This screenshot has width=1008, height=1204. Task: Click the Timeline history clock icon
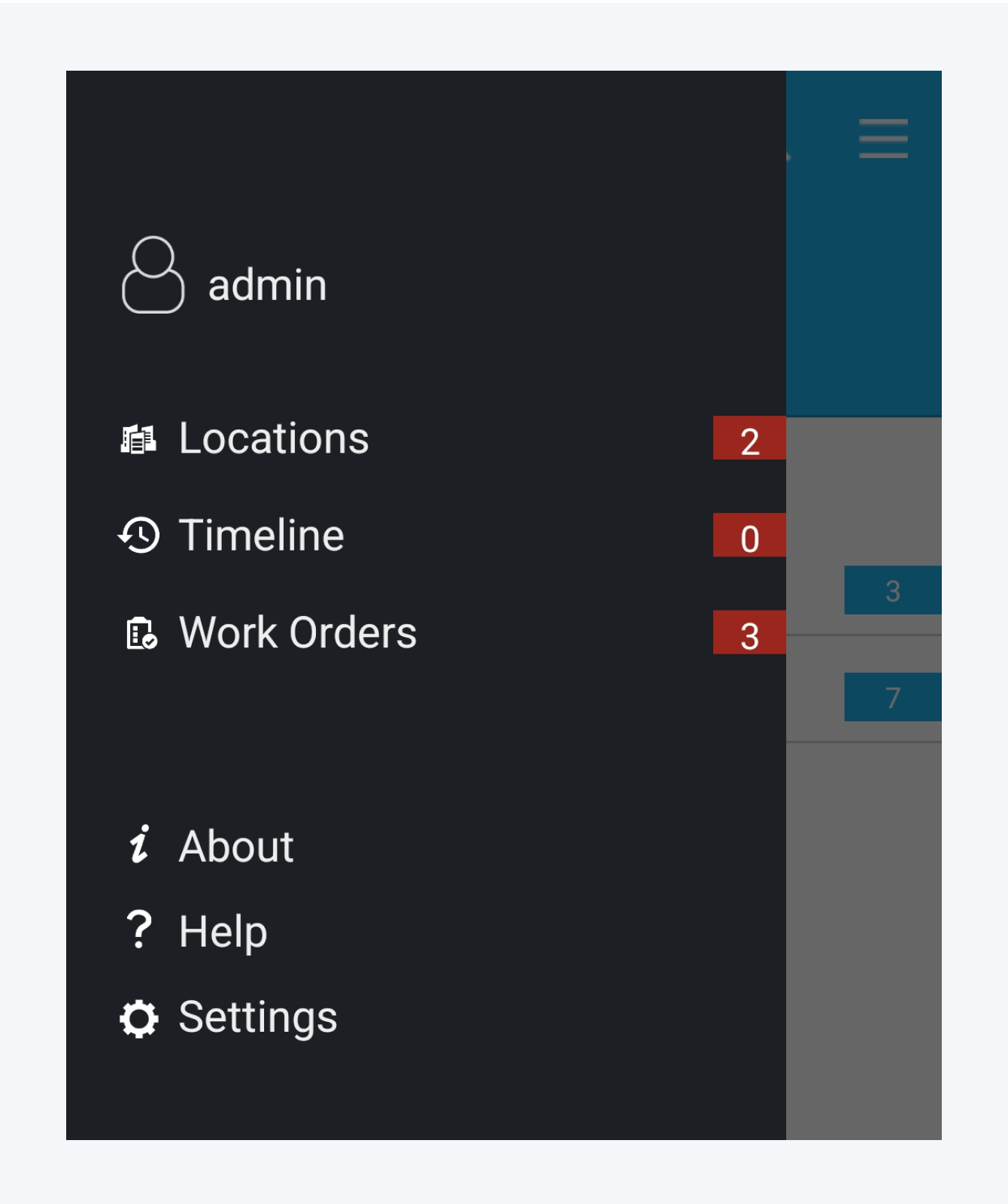pos(139,535)
